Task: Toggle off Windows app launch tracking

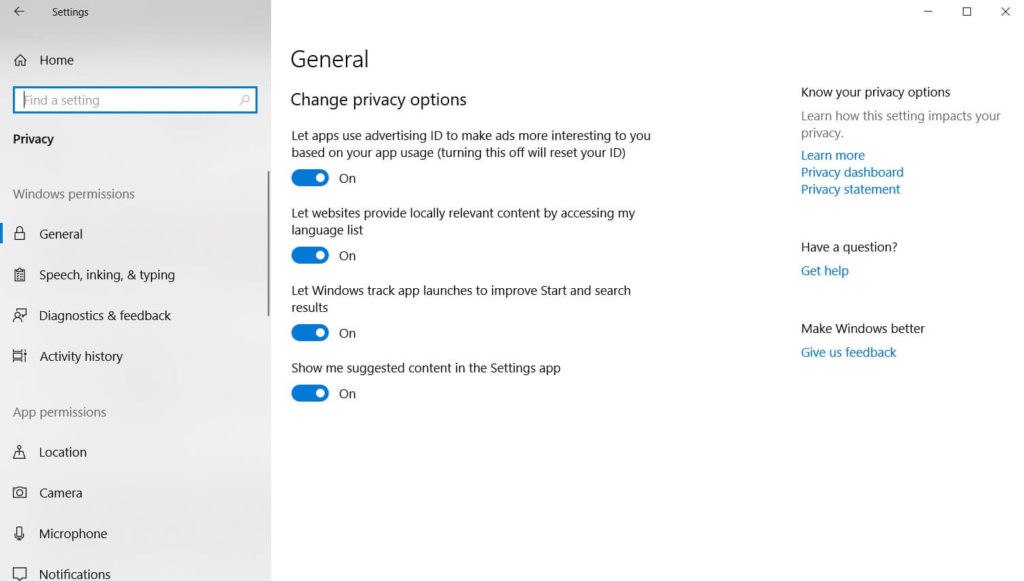Action: pos(310,333)
